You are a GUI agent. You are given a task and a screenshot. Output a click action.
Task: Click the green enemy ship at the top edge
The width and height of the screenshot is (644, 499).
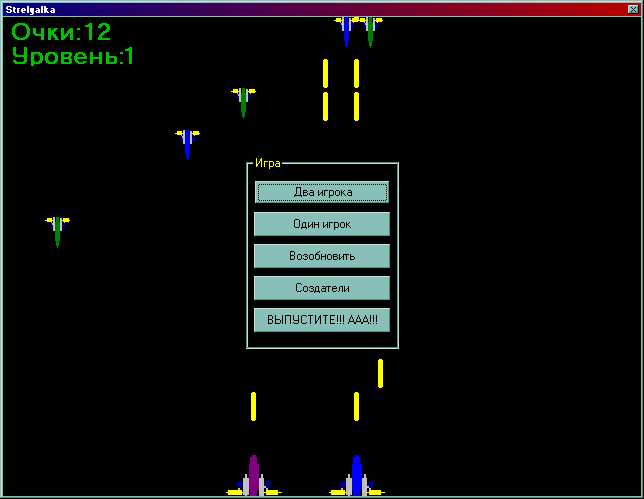tap(370, 31)
